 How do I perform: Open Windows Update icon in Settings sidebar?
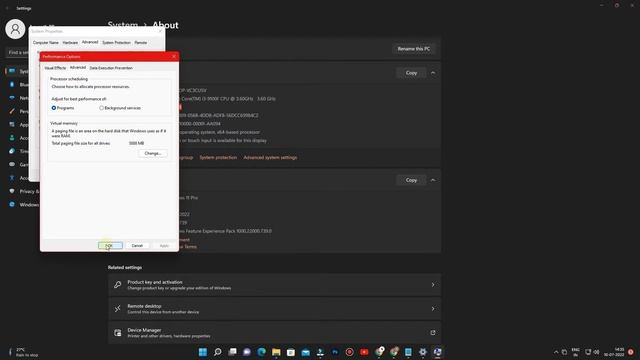[12, 204]
